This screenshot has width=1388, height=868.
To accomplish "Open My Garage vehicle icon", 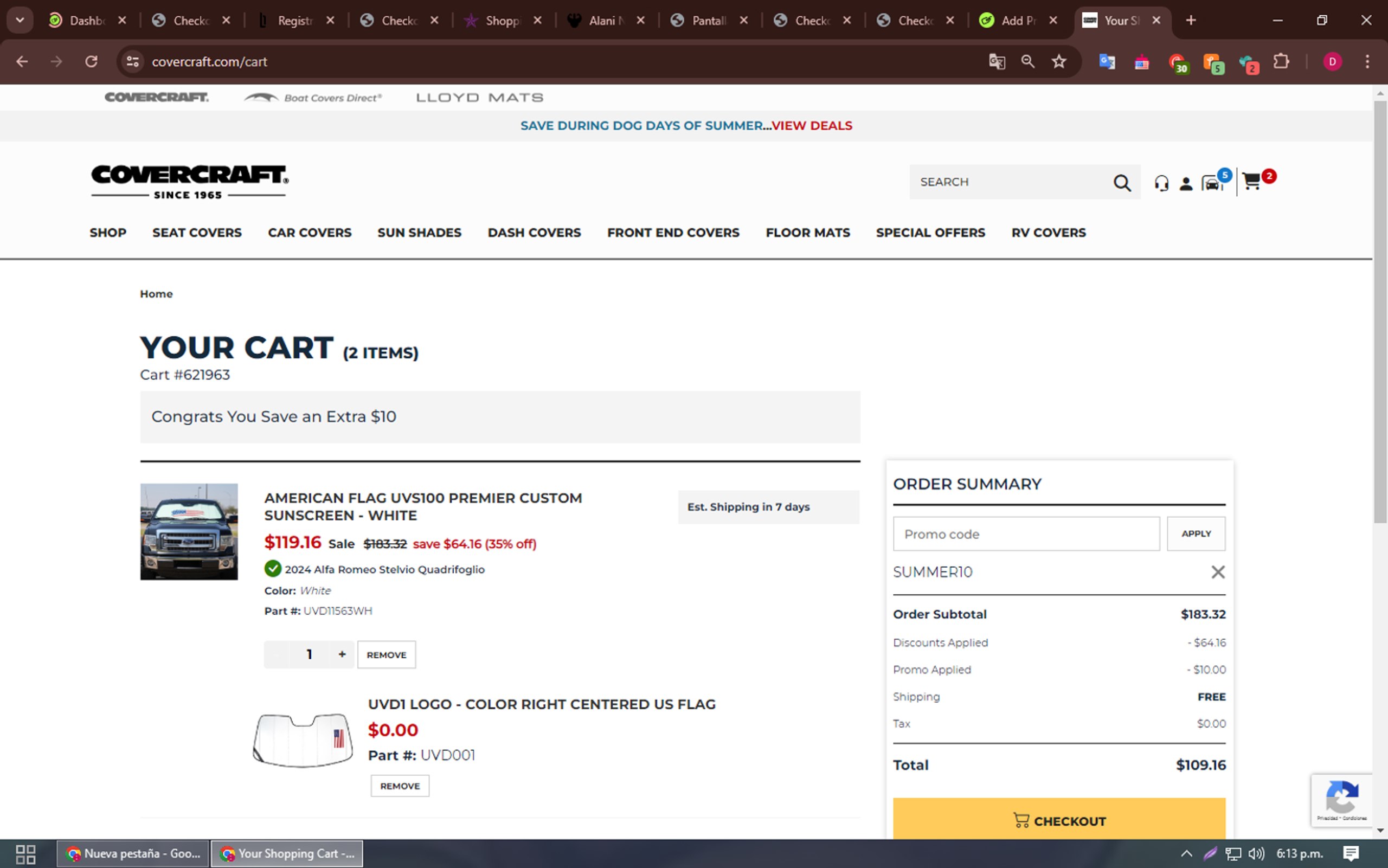I will click(1212, 183).
